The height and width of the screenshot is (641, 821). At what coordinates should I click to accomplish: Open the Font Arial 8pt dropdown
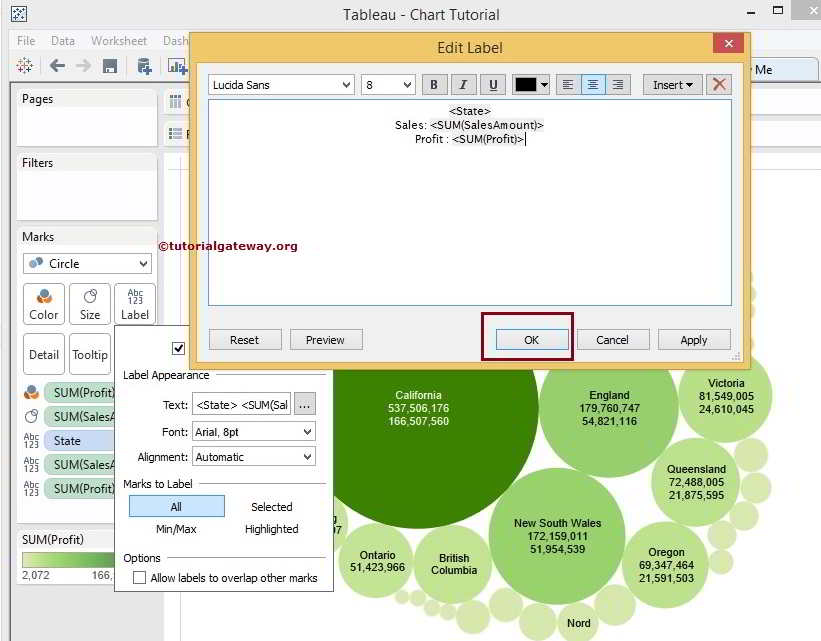pos(254,432)
